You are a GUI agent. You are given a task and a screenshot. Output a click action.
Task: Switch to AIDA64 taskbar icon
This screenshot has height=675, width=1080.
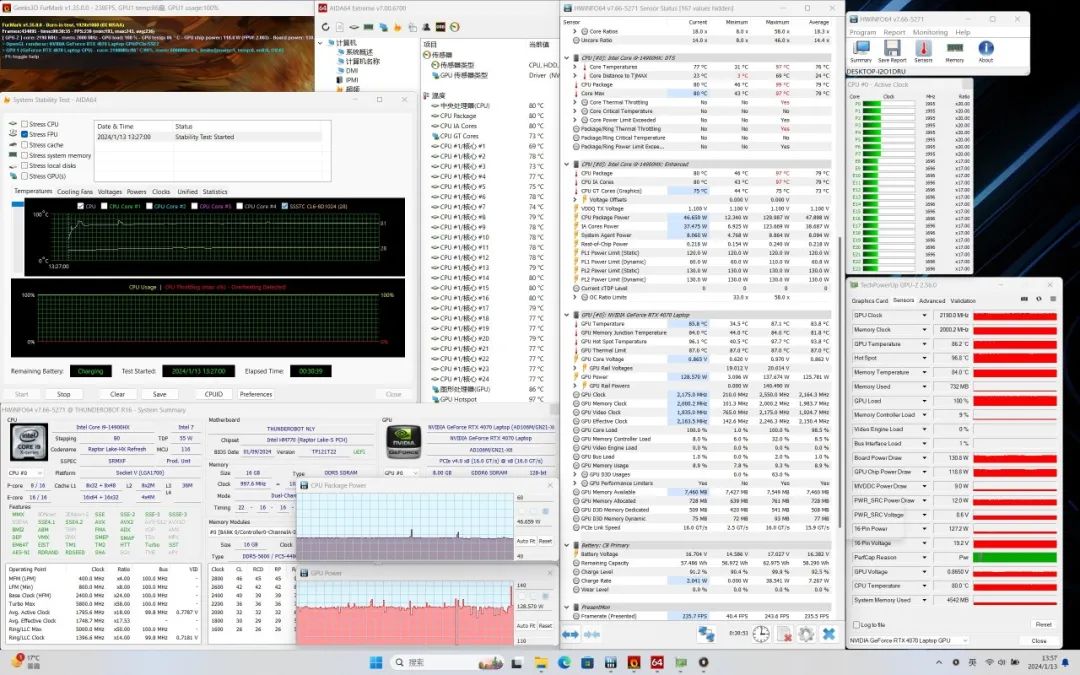coord(657,662)
